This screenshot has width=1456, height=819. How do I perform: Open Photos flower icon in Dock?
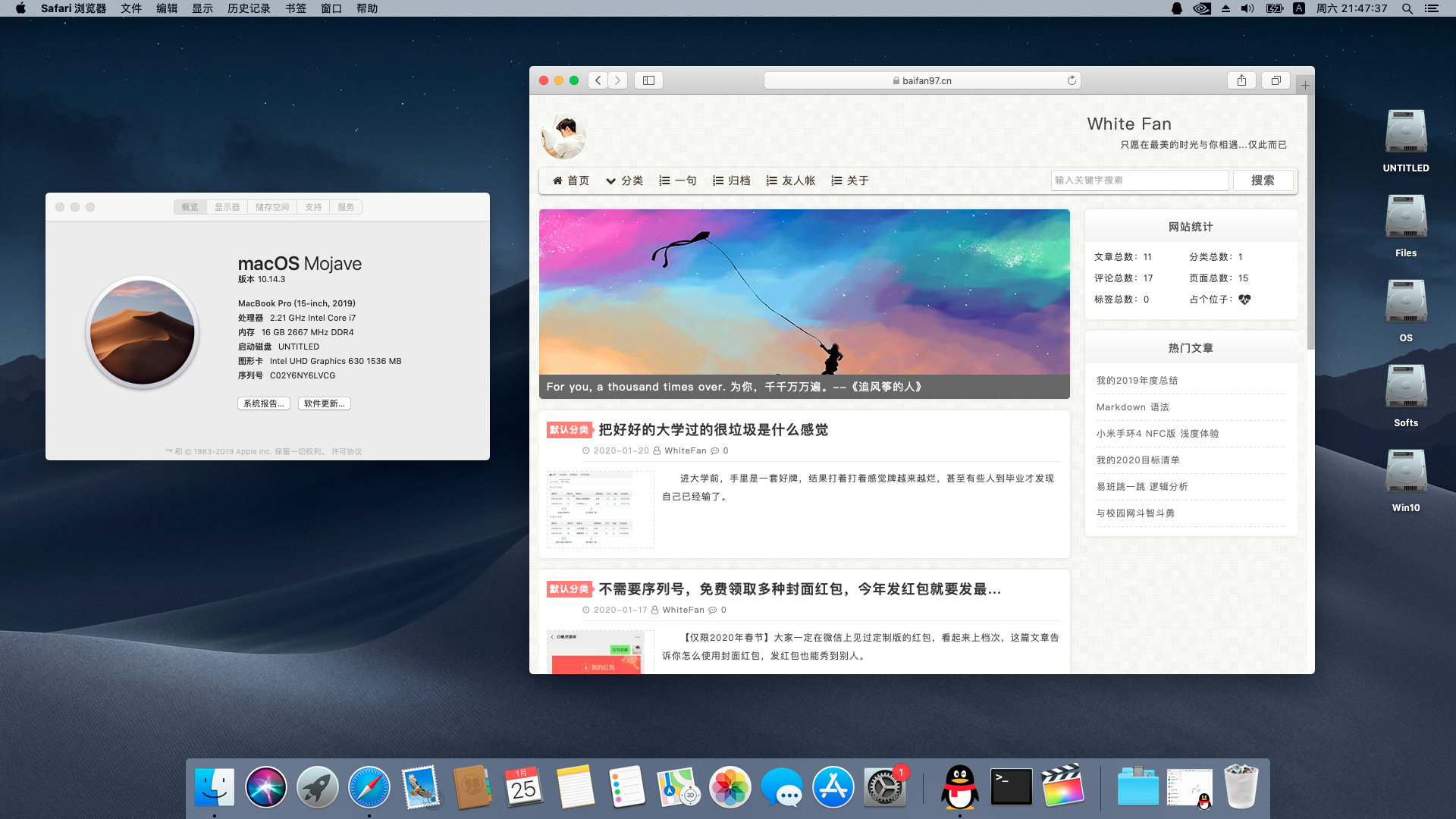coord(730,787)
